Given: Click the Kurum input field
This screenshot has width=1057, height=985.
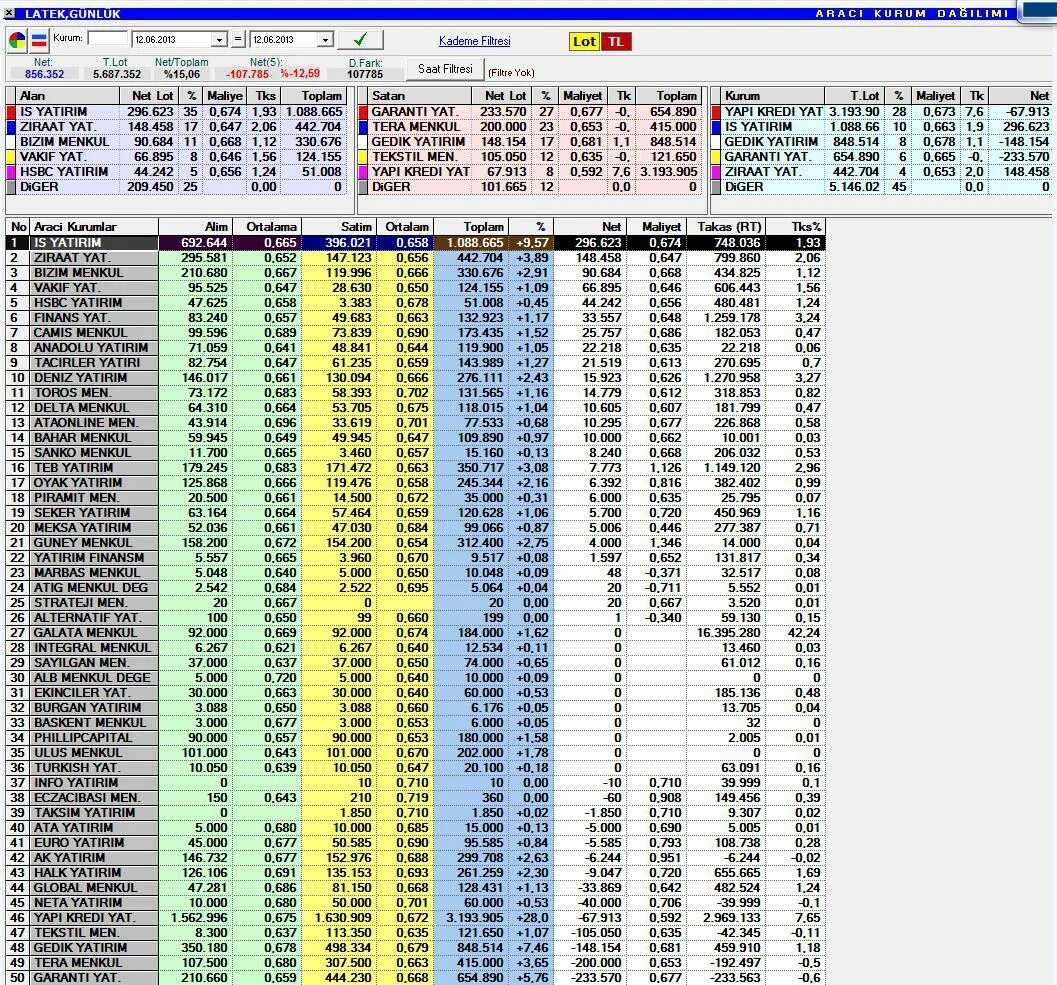Looking at the screenshot, I should [x=107, y=38].
